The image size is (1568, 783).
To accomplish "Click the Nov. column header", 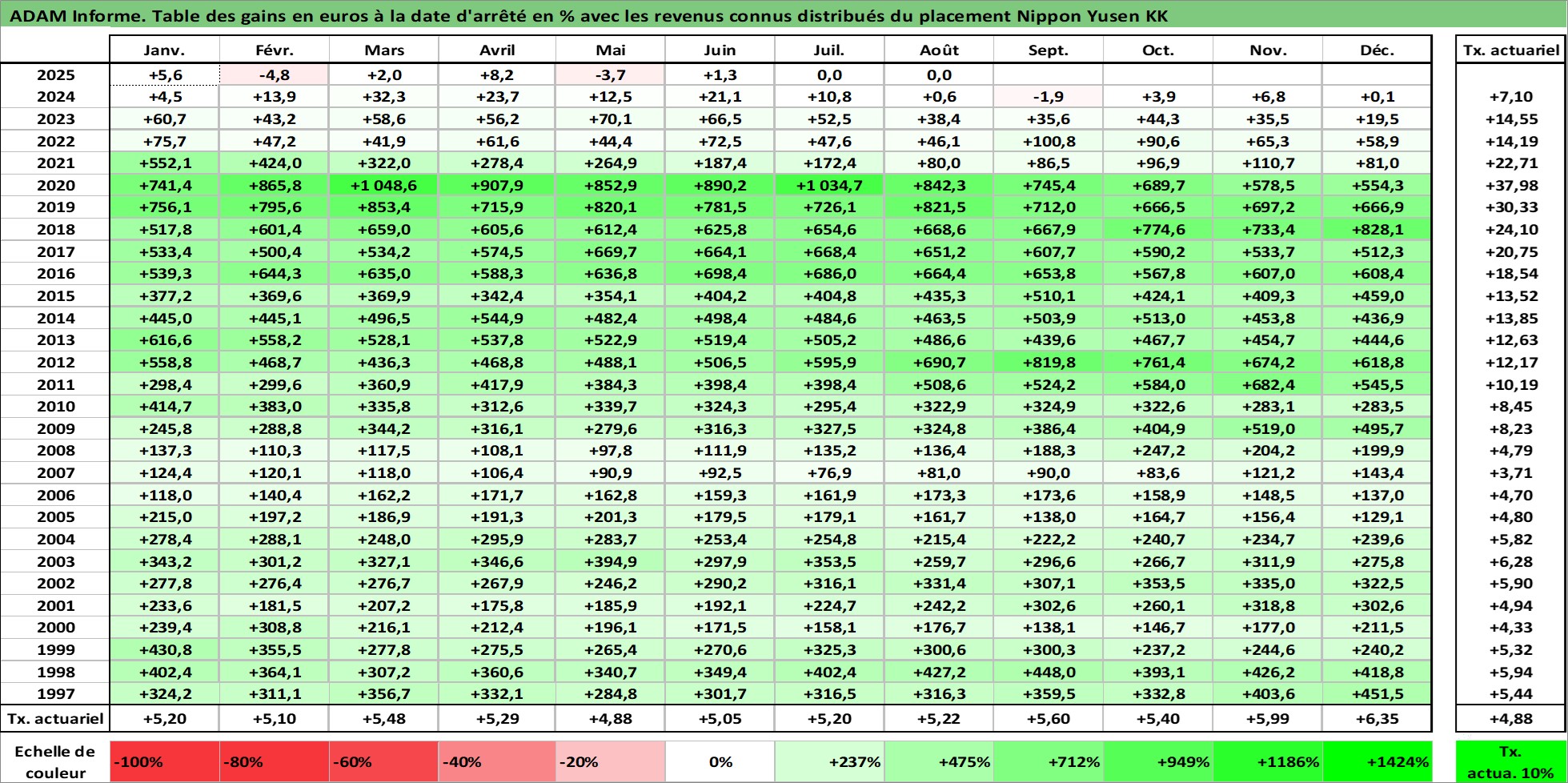I will [1268, 50].
